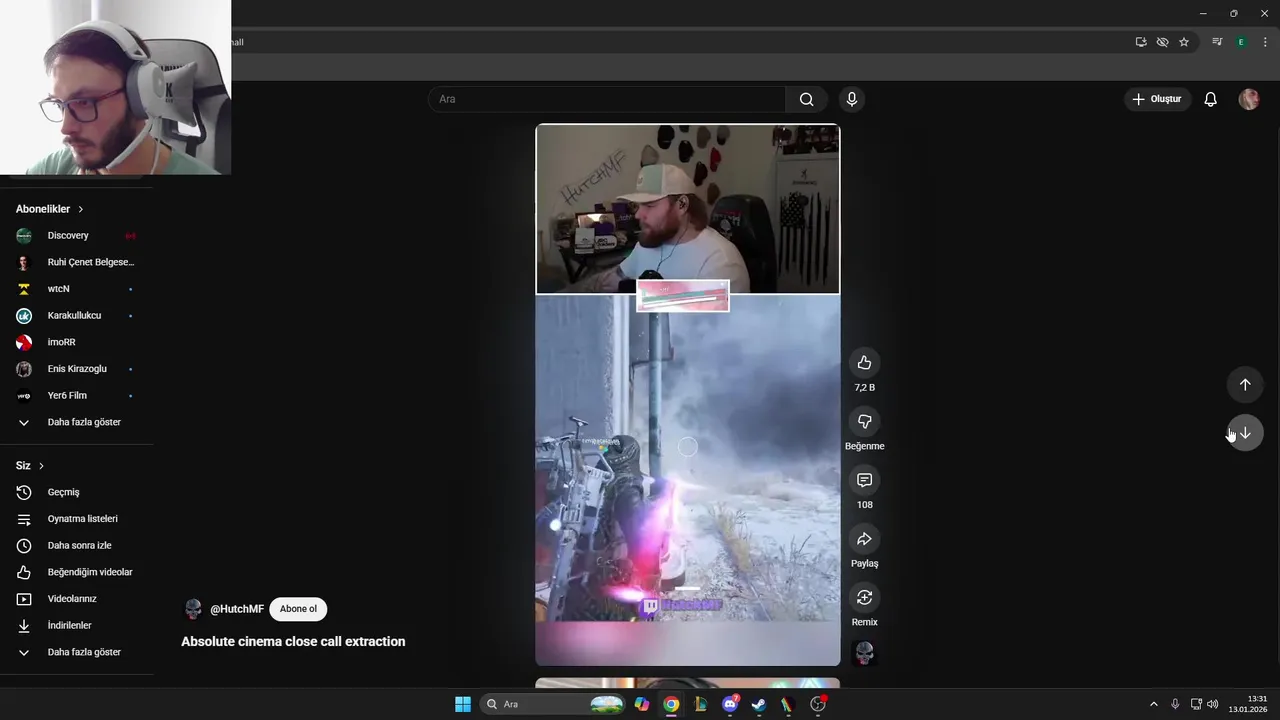Switch to Chrome in the taskbar
Screen dimensions: 1280x720
671,704
